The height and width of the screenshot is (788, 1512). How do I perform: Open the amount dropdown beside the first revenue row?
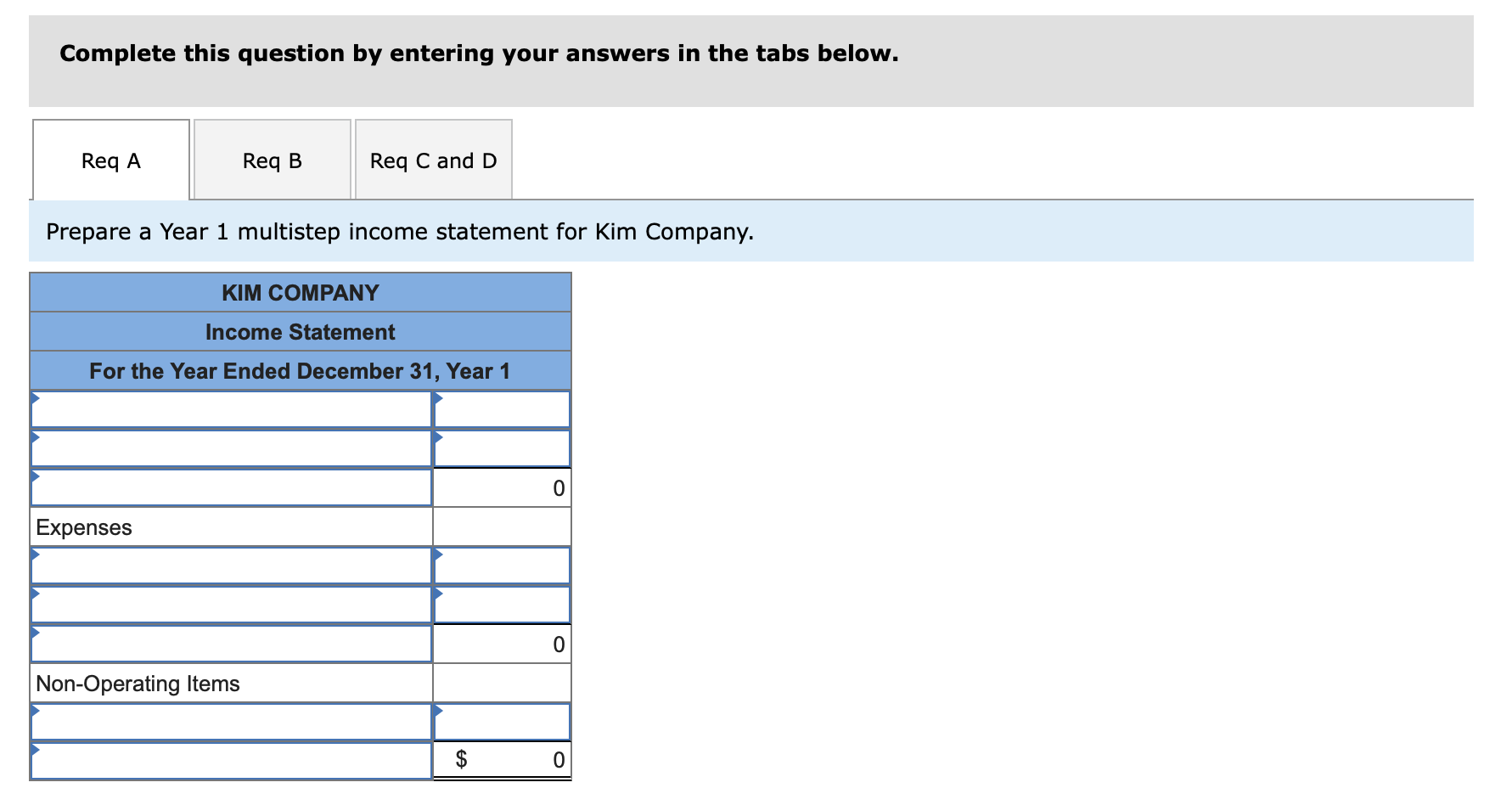click(x=501, y=408)
